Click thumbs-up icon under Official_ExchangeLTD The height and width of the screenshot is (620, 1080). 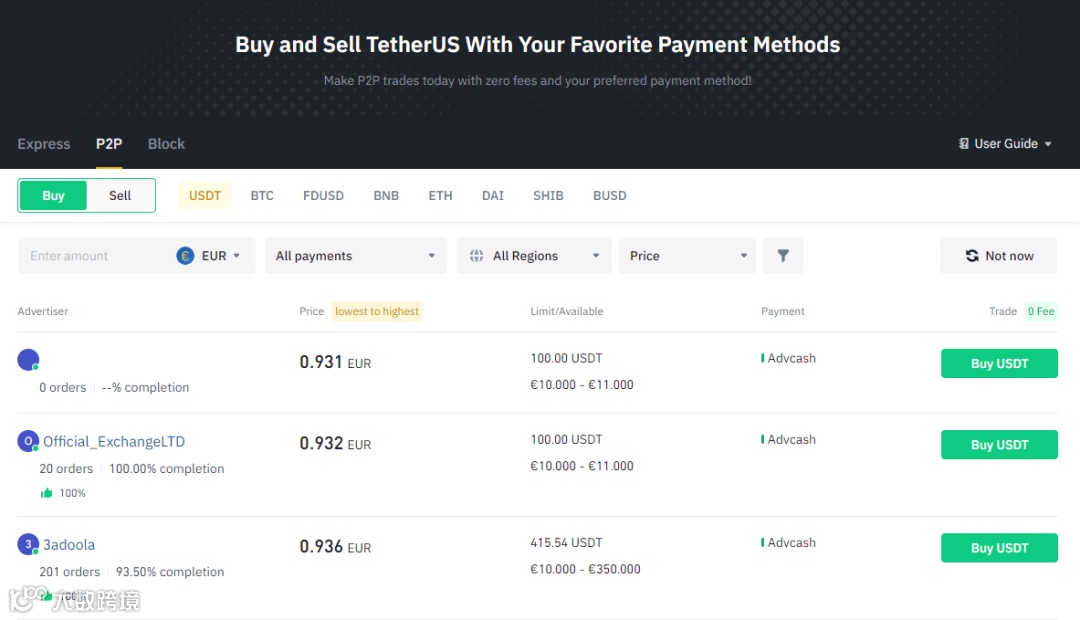pos(46,493)
